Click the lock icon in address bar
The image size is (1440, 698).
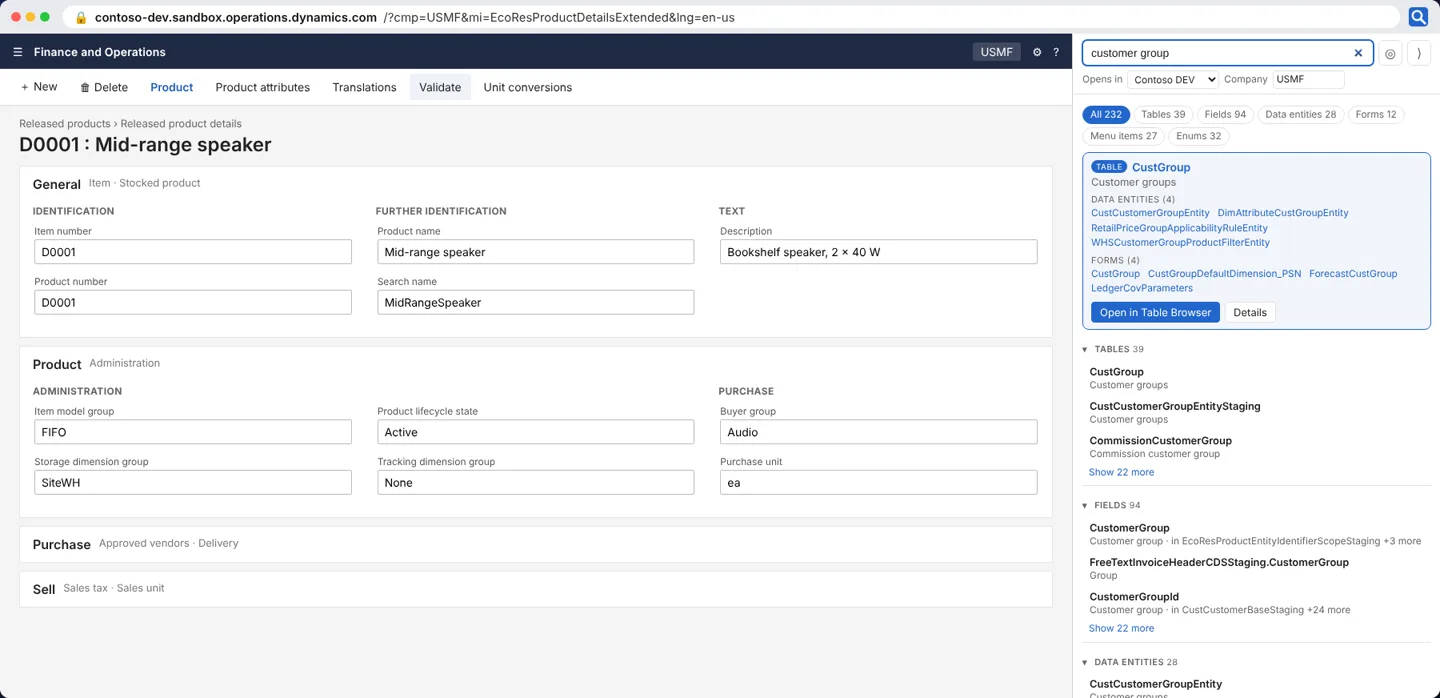[81, 17]
